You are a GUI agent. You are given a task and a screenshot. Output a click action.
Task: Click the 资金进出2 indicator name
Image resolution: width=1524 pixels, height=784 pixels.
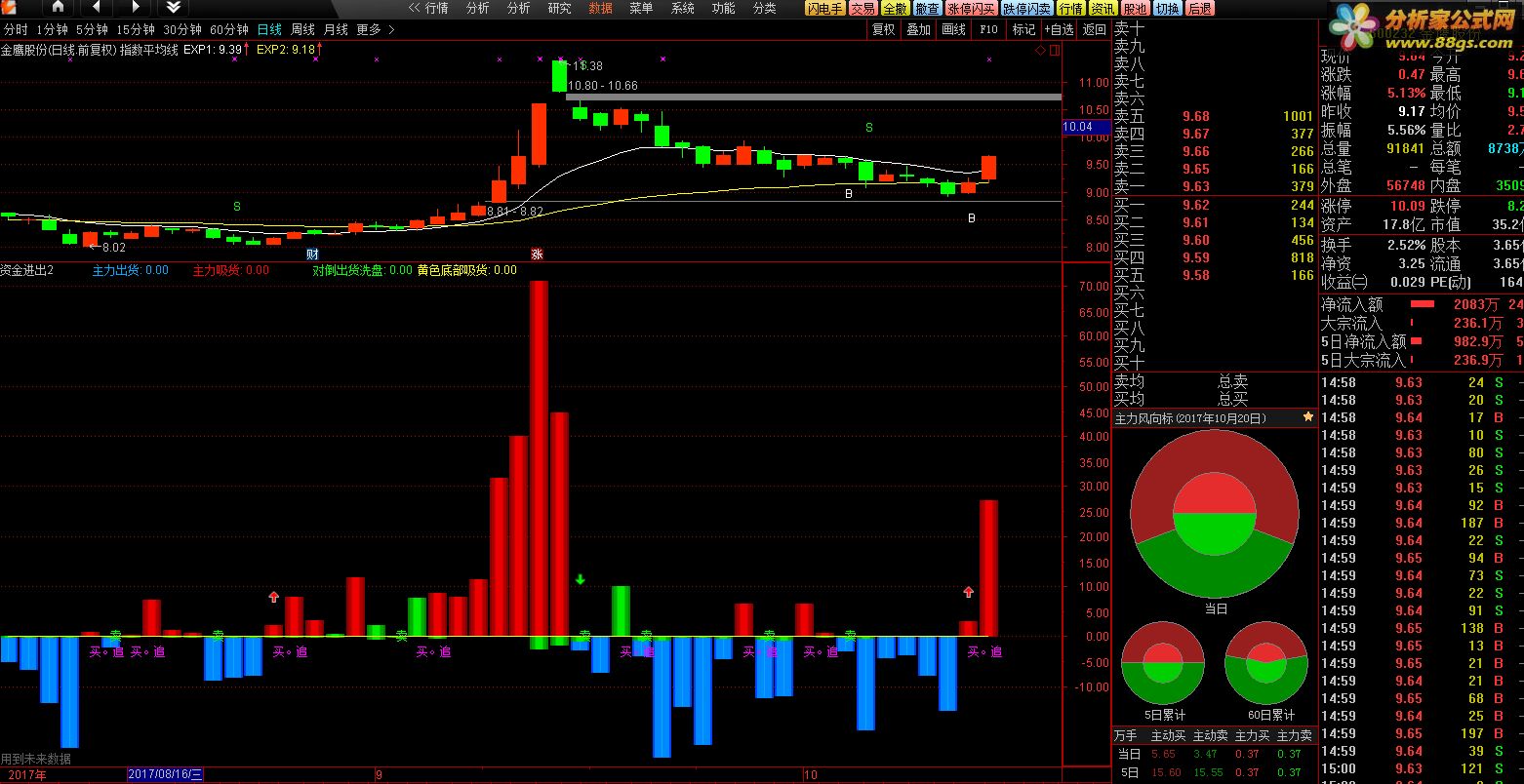point(27,270)
